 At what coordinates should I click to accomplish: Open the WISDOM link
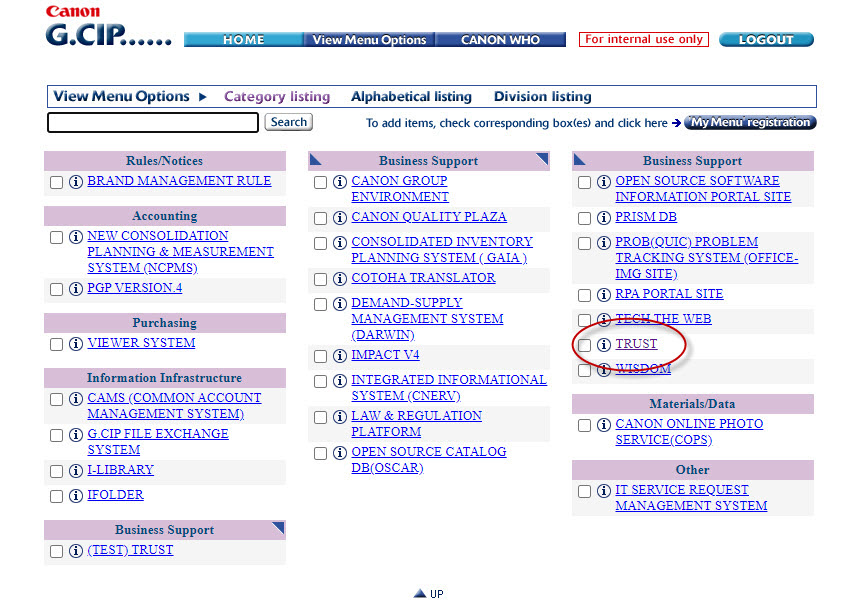[643, 369]
